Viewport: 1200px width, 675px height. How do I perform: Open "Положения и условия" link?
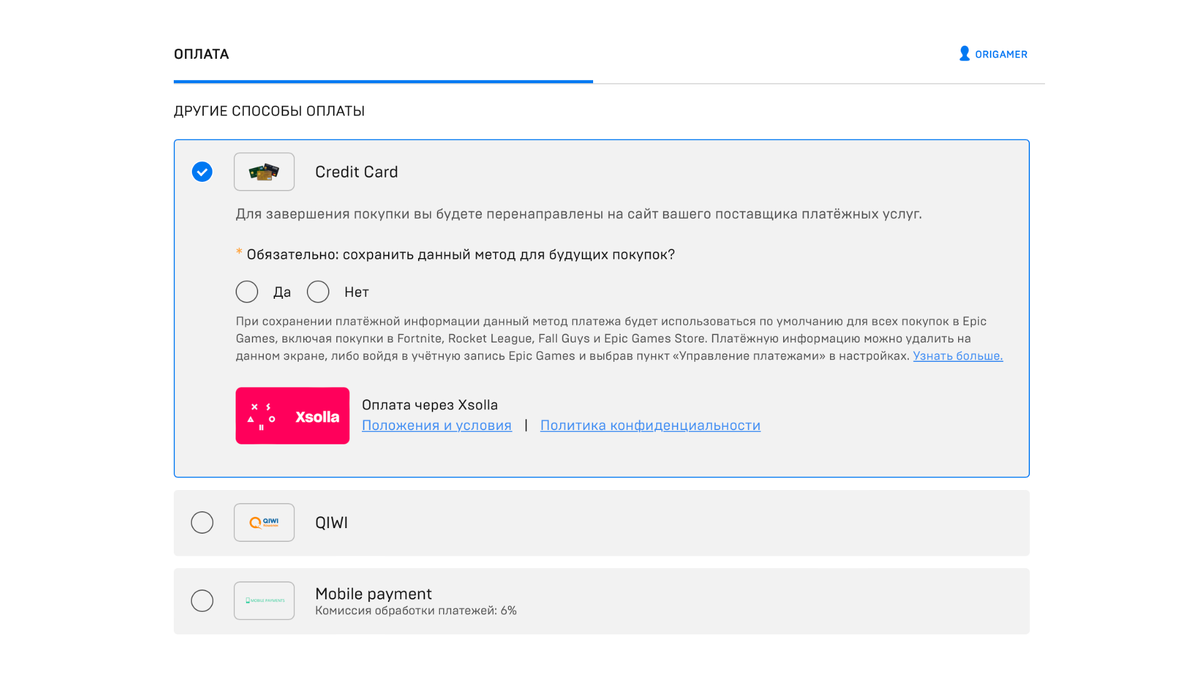tap(436, 426)
